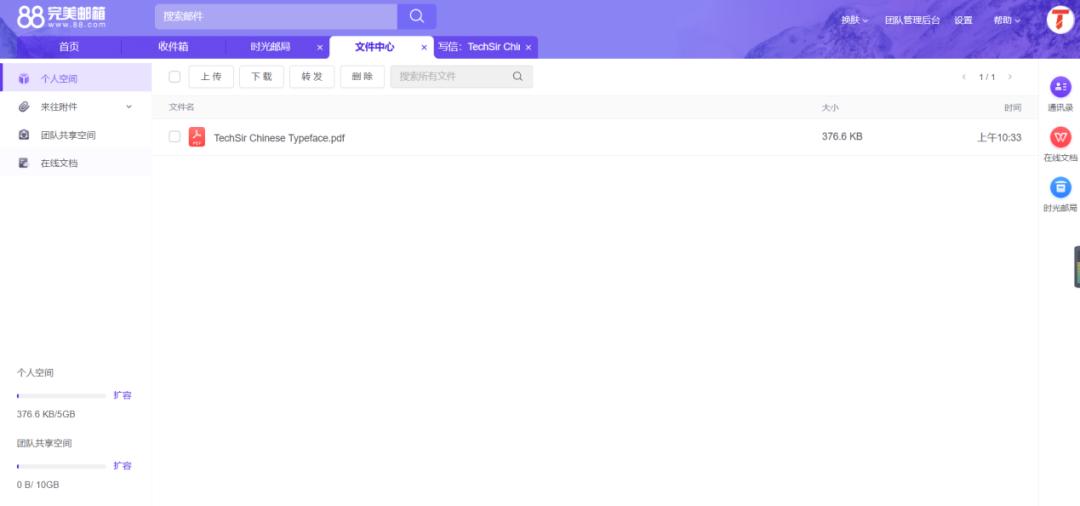Sort by 大小 column header
The width and height of the screenshot is (1080, 506).
830,107
